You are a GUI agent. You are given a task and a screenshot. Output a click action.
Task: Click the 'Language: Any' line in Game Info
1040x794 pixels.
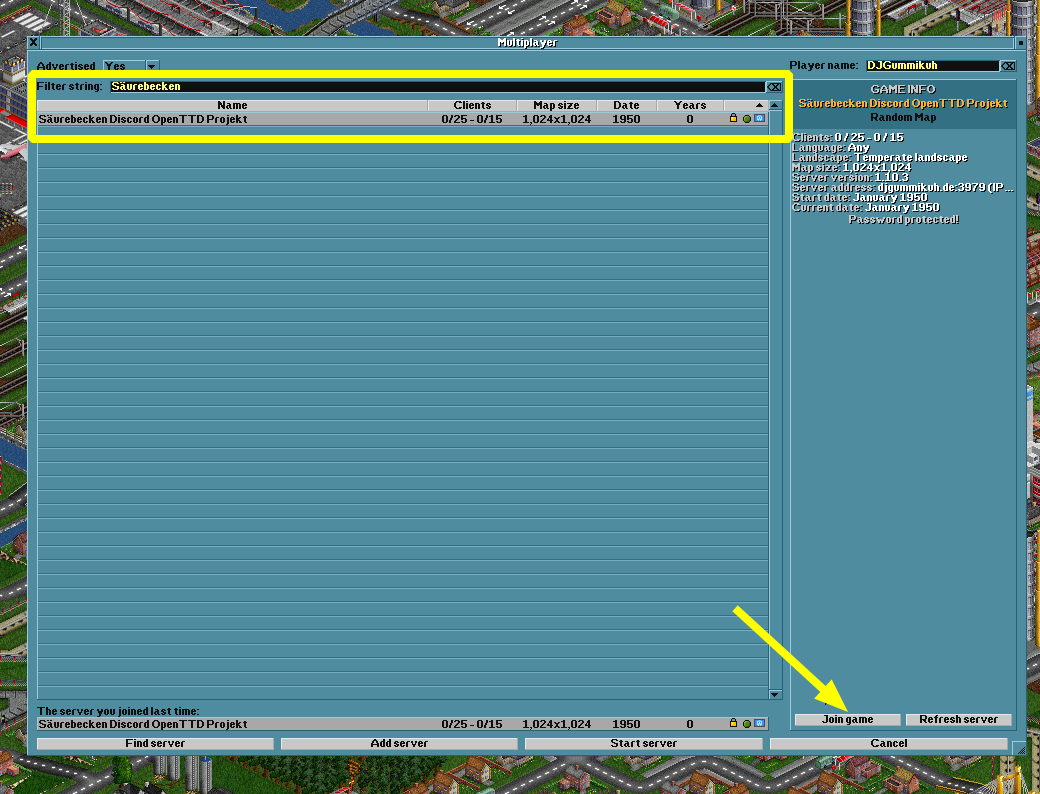point(830,148)
